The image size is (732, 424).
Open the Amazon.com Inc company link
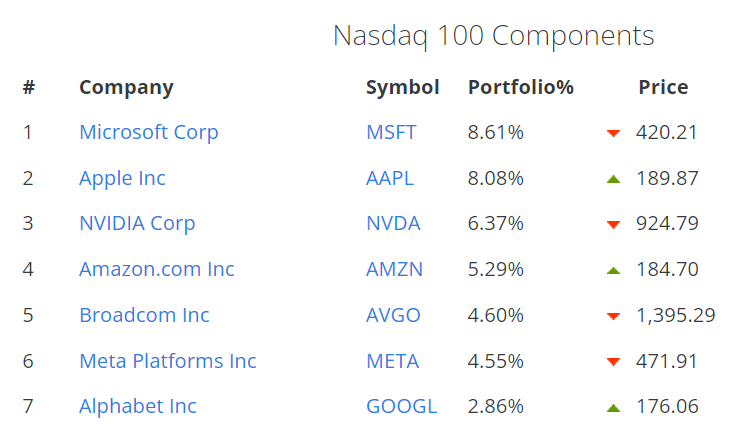(157, 269)
